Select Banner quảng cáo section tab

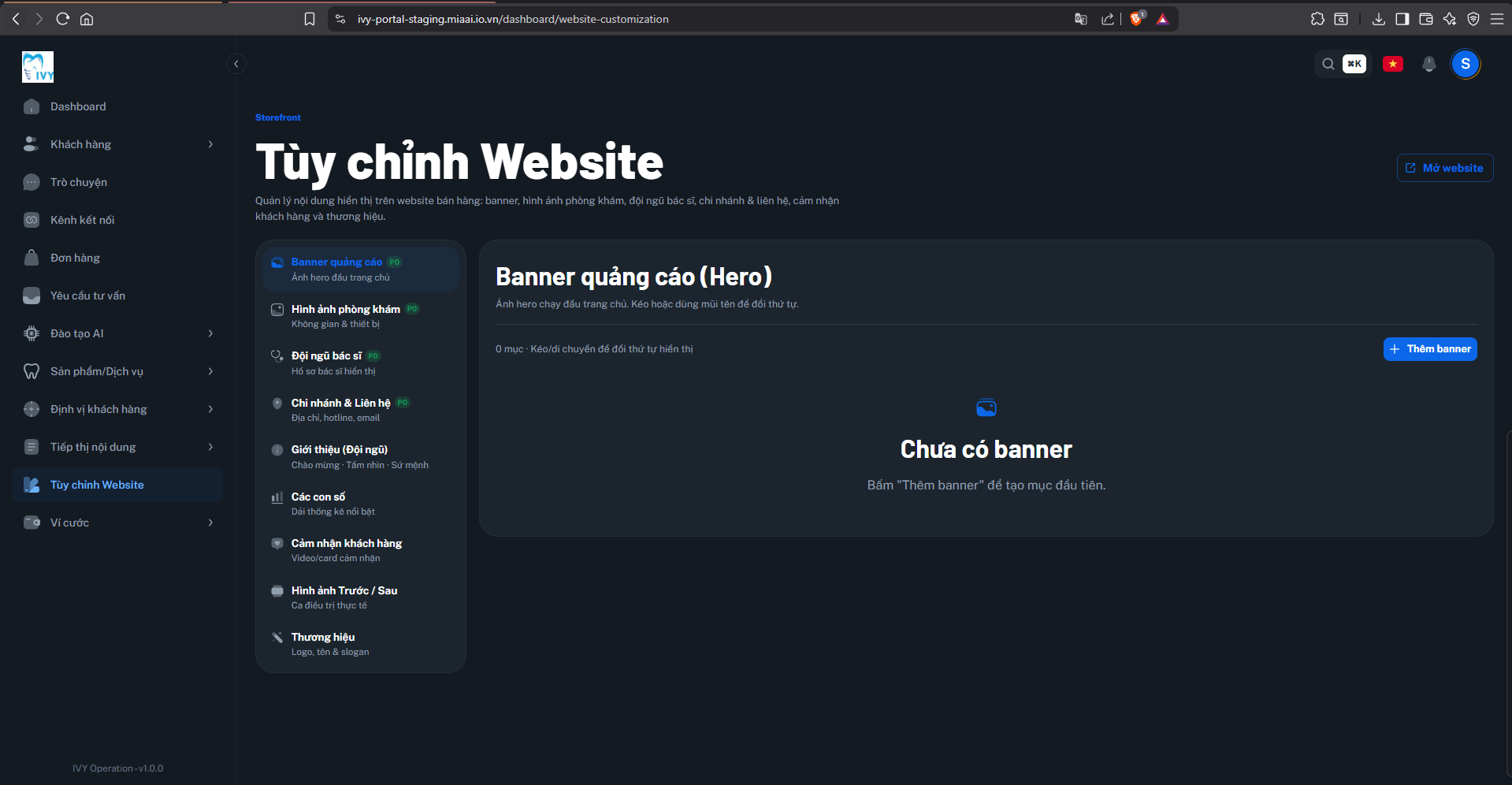[x=361, y=270]
